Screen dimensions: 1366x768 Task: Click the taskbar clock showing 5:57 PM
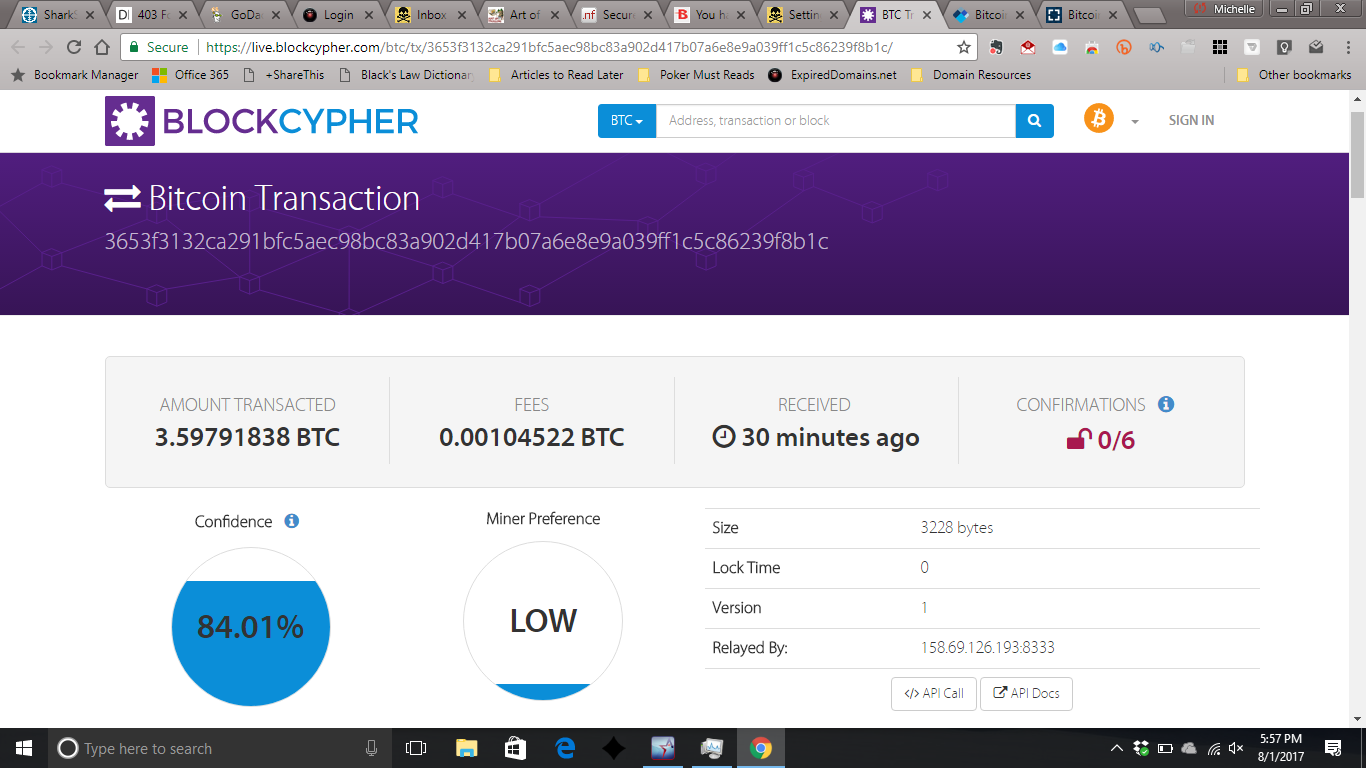coord(1280,748)
